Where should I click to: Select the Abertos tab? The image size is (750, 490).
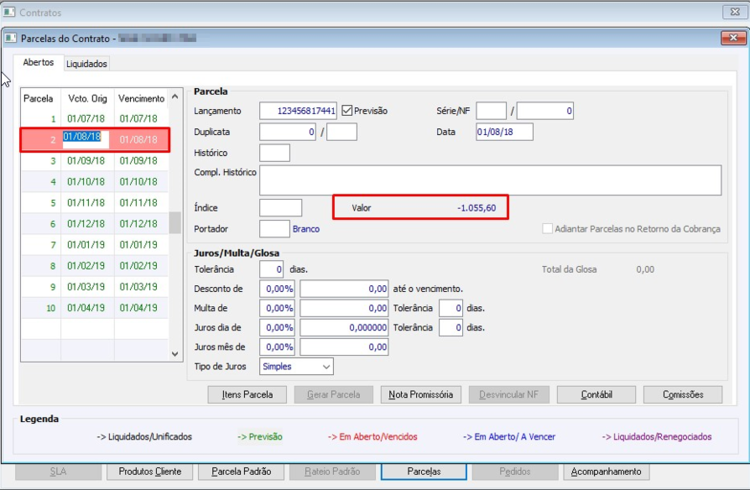(x=38, y=62)
